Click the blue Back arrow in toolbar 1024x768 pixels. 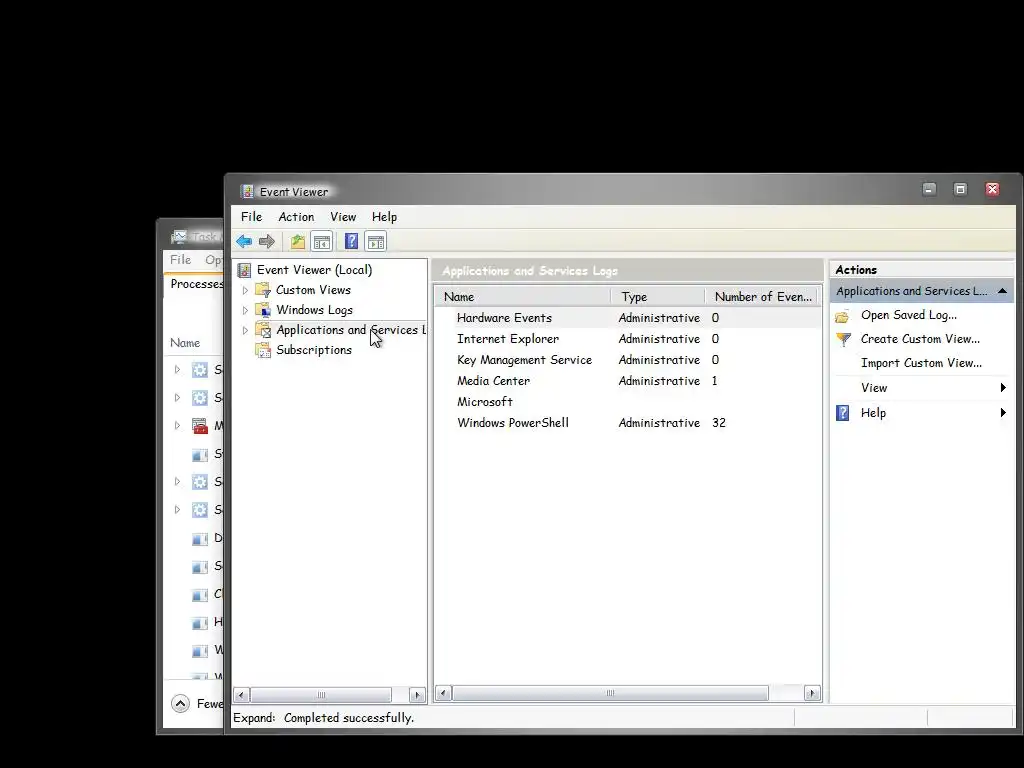pyautogui.click(x=244, y=242)
